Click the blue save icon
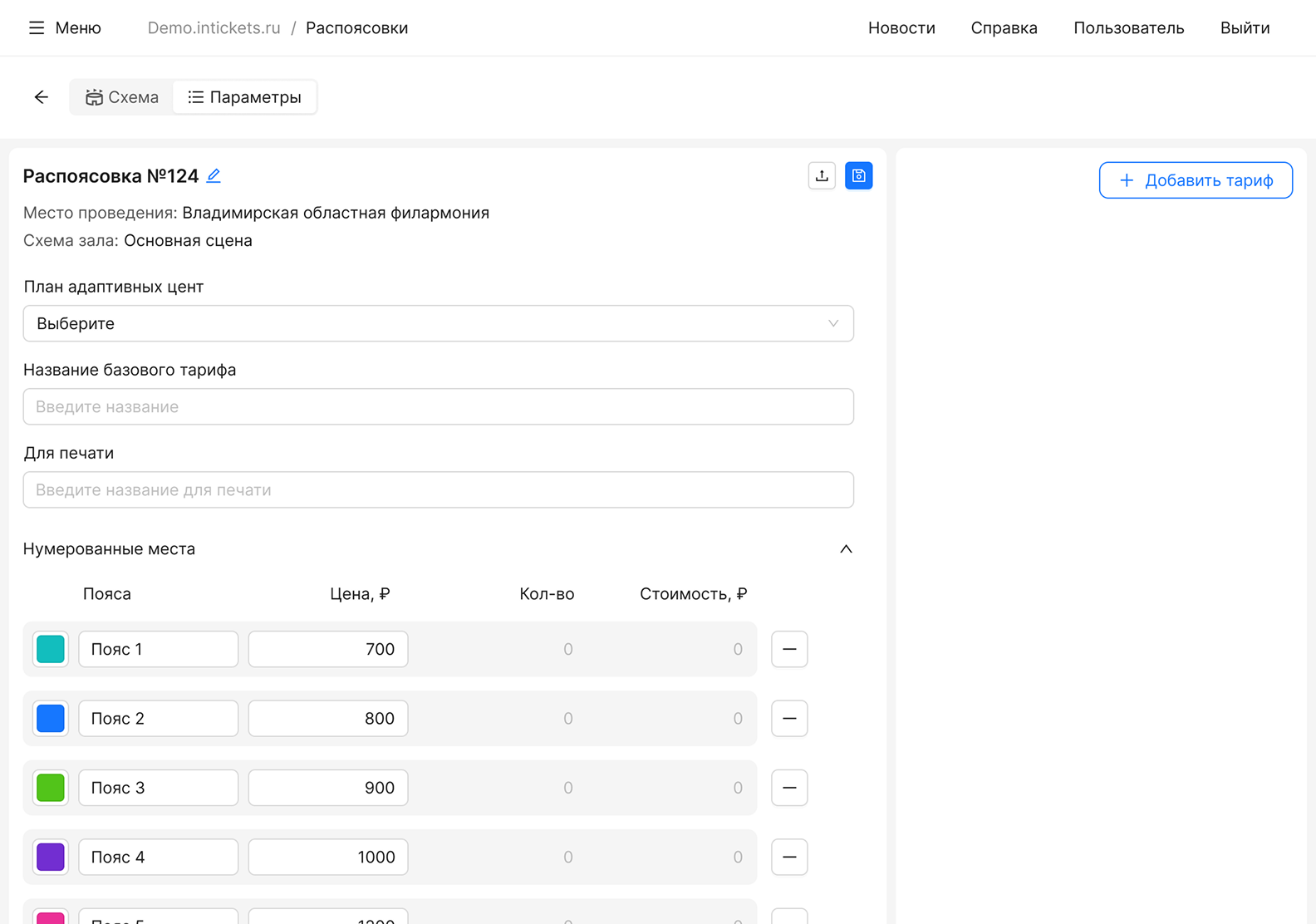1316x924 pixels. point(858,175)
